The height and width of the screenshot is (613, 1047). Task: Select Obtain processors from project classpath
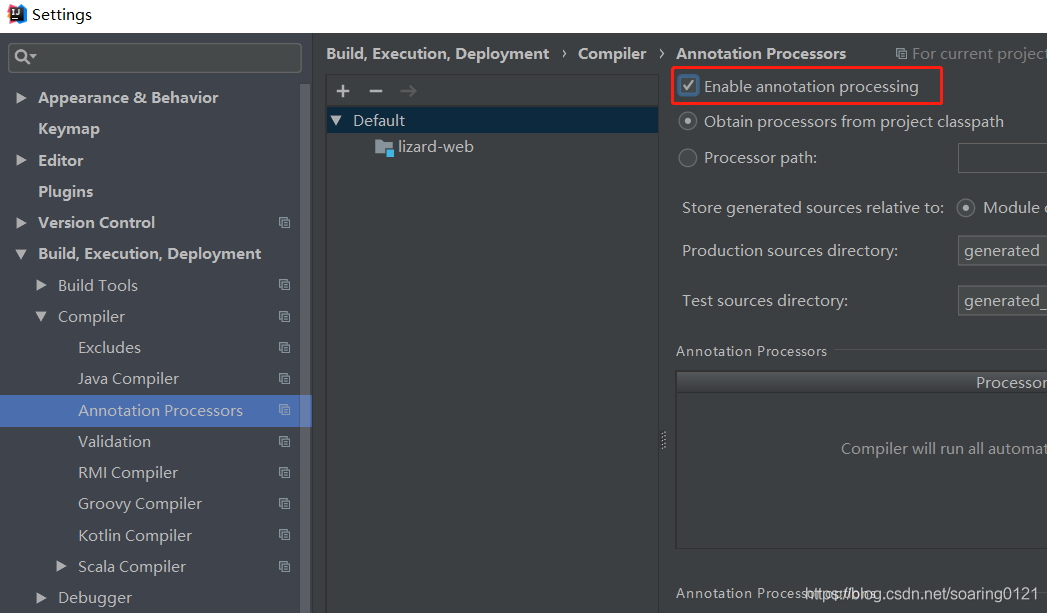pyautogui.click(x=688, y=122)
